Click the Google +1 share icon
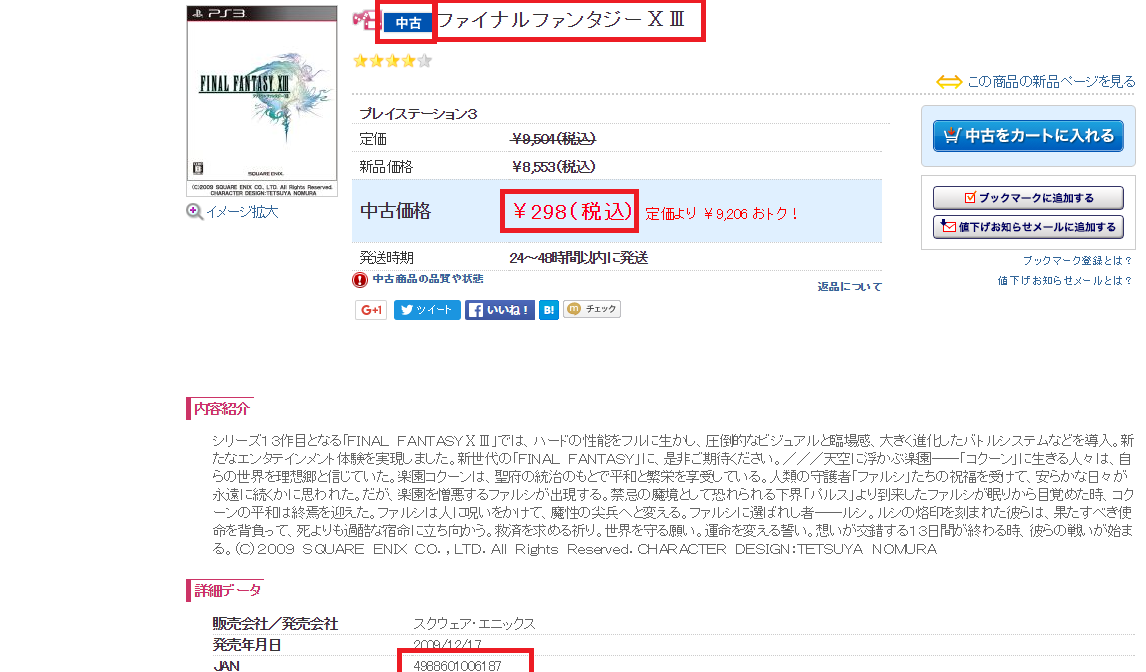 click(371, 310)
